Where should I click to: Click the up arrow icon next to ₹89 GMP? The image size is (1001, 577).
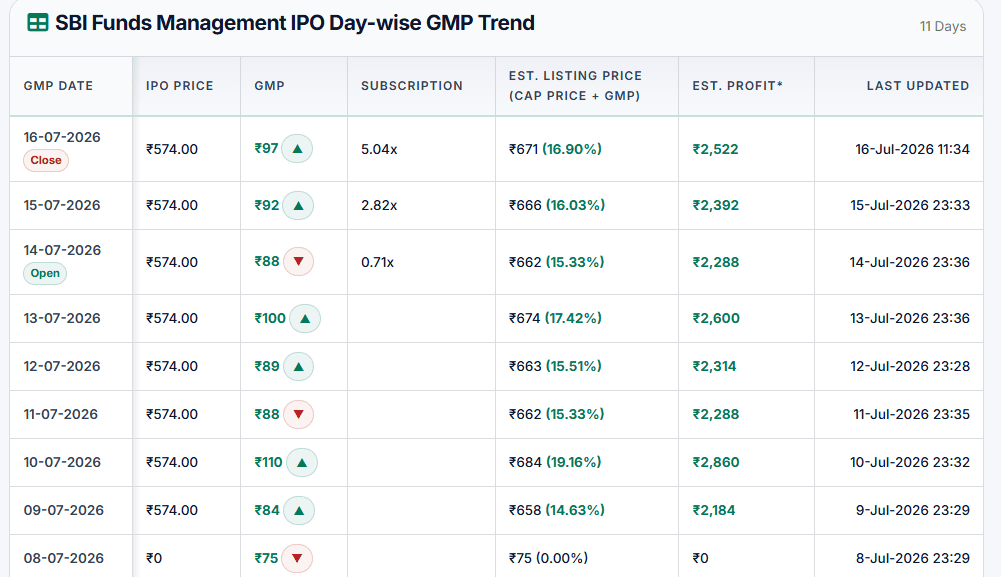click(298, 366)
